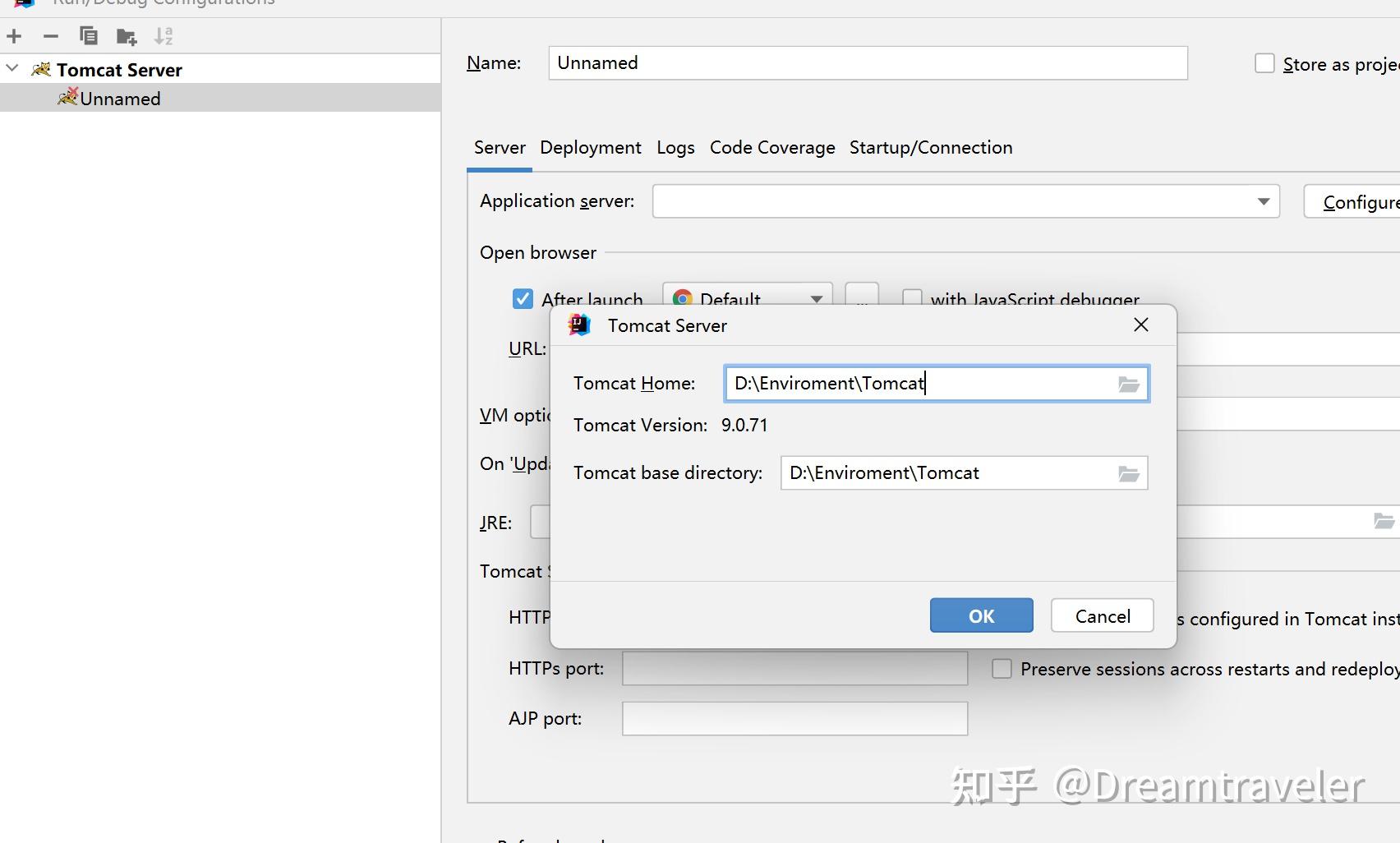Viewport: 1400px width, 843px height.
Task: Switch to the Deployment tab
Action: [x=591, y=148]
